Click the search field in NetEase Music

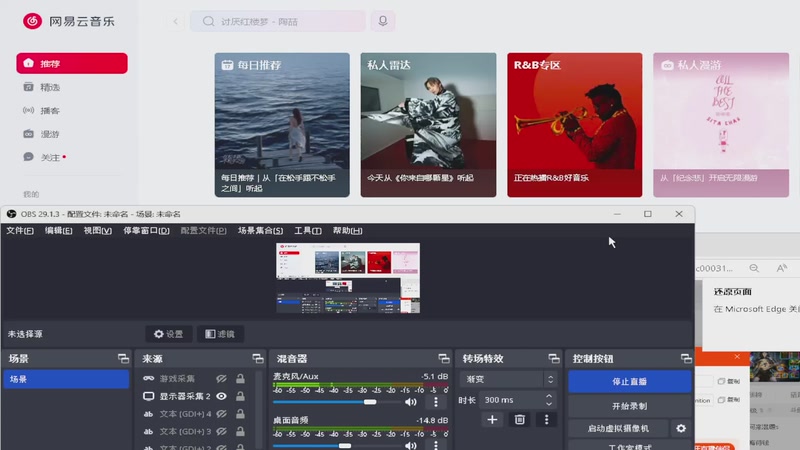(278, 21)
